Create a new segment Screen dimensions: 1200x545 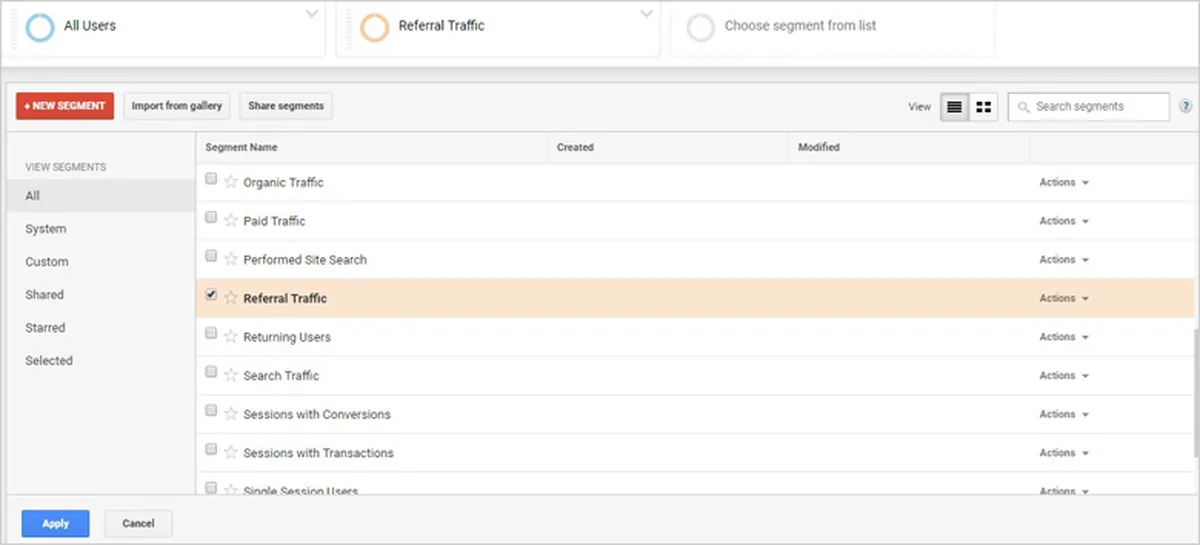(x=65, y=106)
